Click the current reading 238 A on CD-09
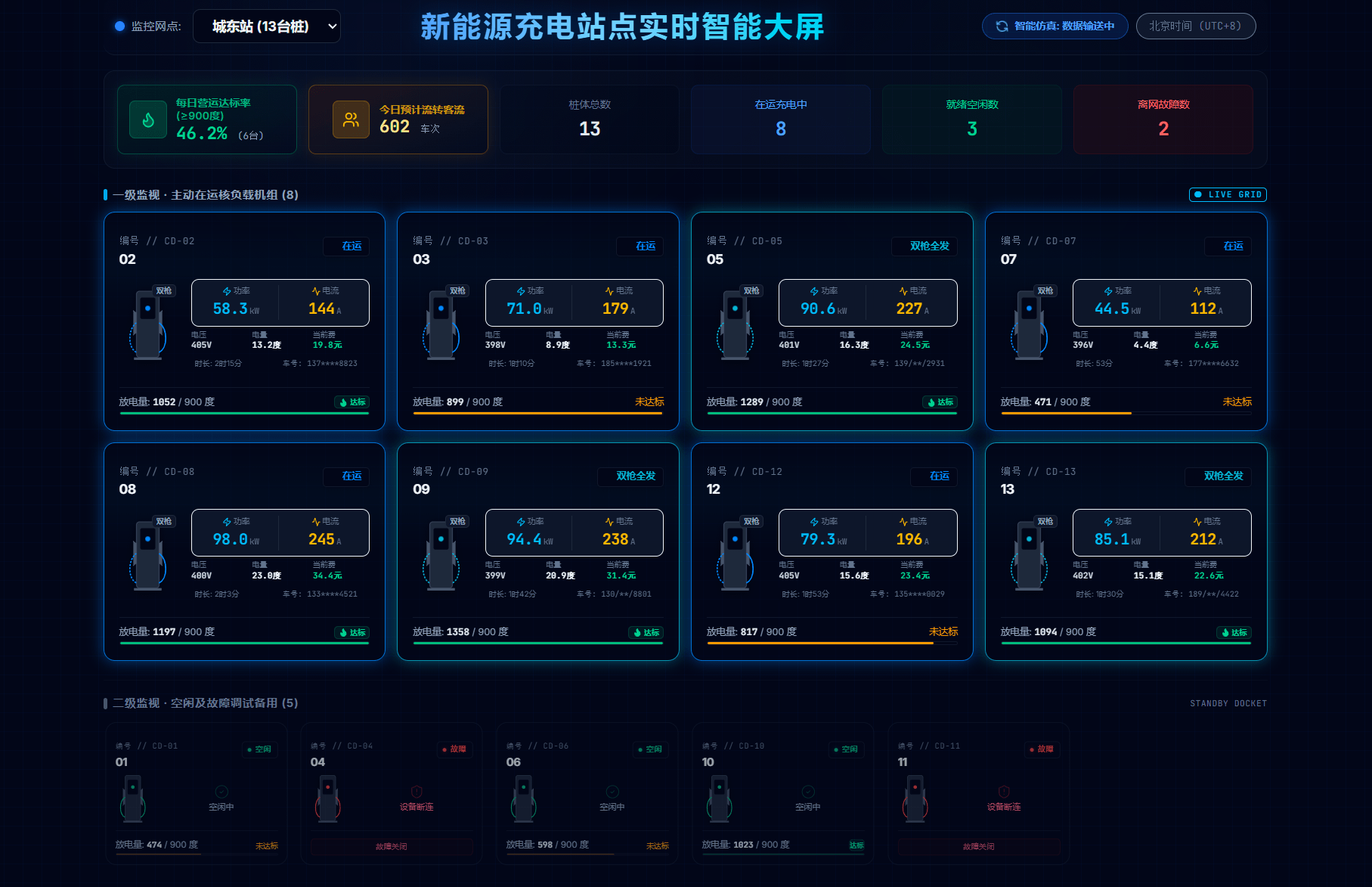Viewport: 1372px width, 887px height. pyautogui.click(x=620, y=540)
